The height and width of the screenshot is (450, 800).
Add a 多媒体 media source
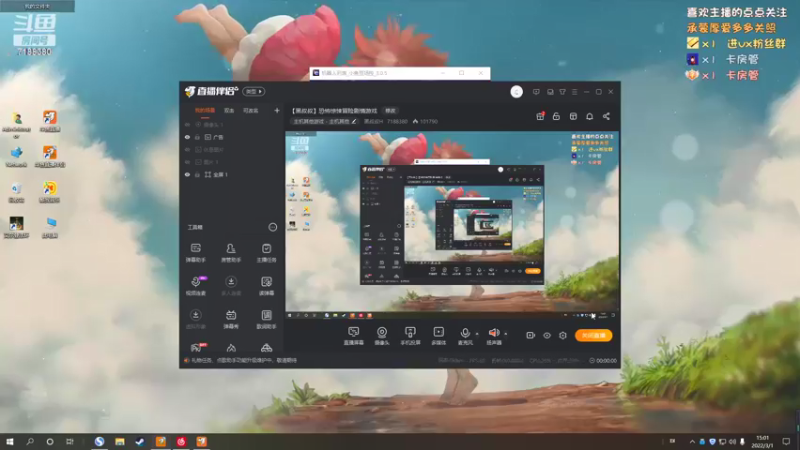click(438, 336)
